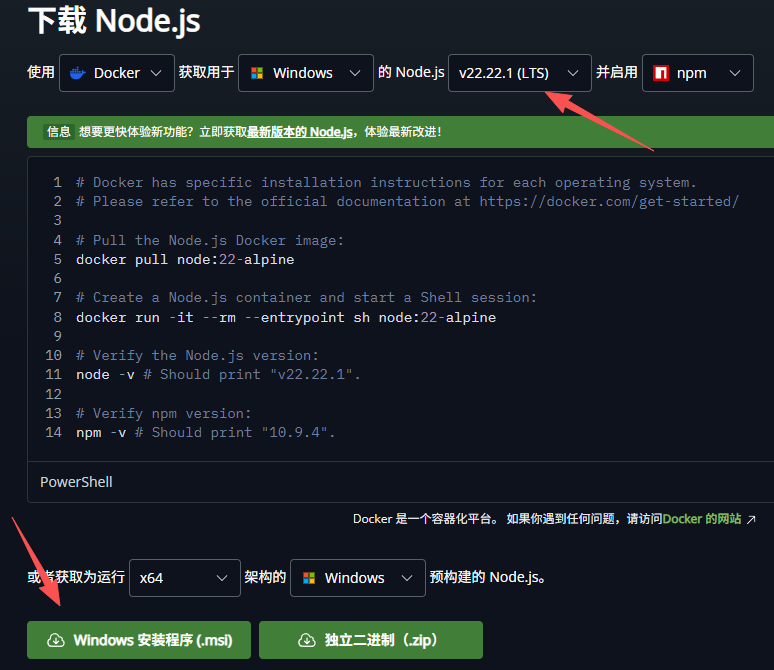The image size is (774, 670).
Task: Click the 信息 badge in green banner
Action: (x=59, y=132)
